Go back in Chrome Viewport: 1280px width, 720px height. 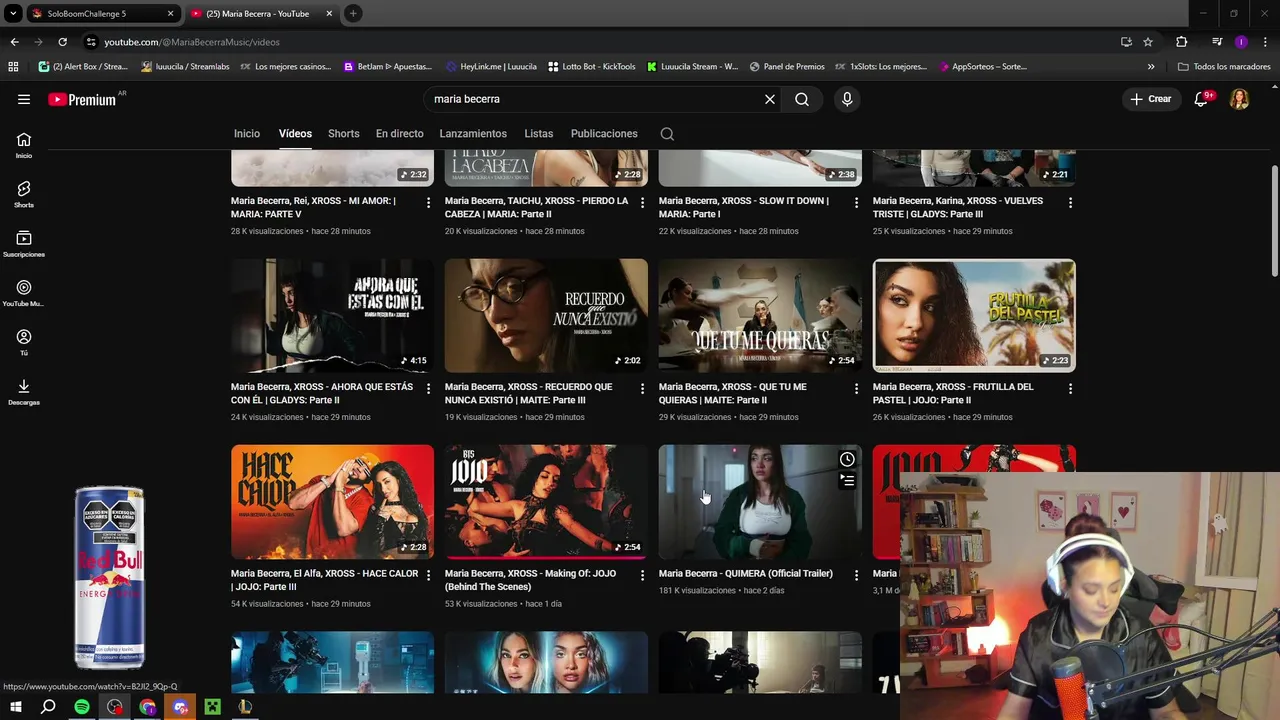click(14, 42)
